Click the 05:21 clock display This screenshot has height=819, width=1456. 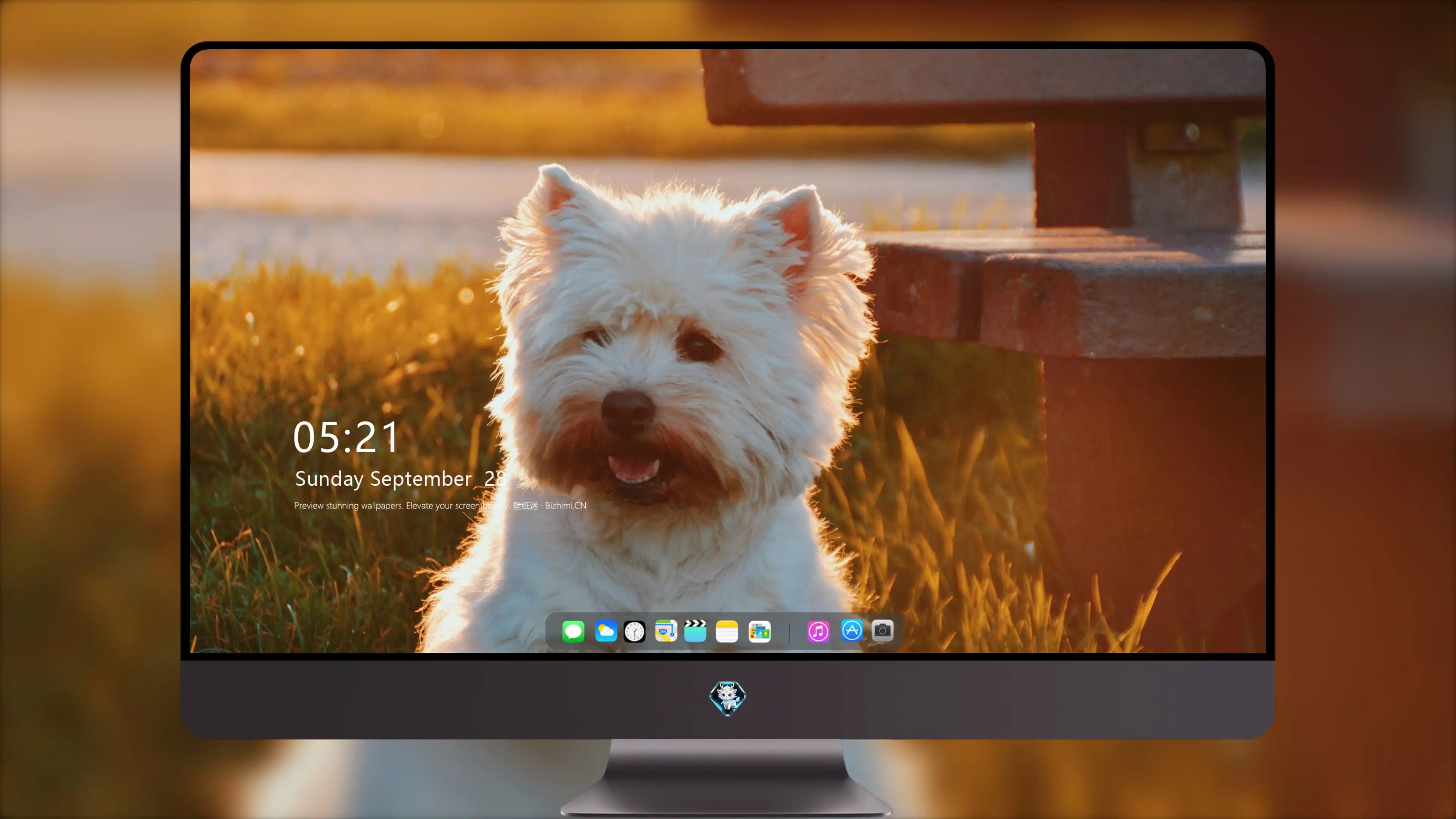click(346, 438)
